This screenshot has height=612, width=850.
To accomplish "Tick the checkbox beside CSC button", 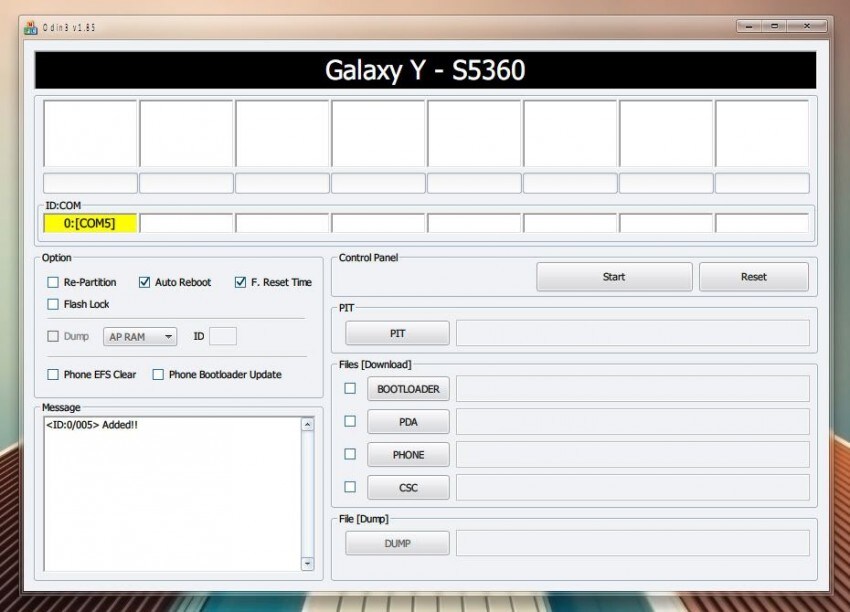I will 350,487.
